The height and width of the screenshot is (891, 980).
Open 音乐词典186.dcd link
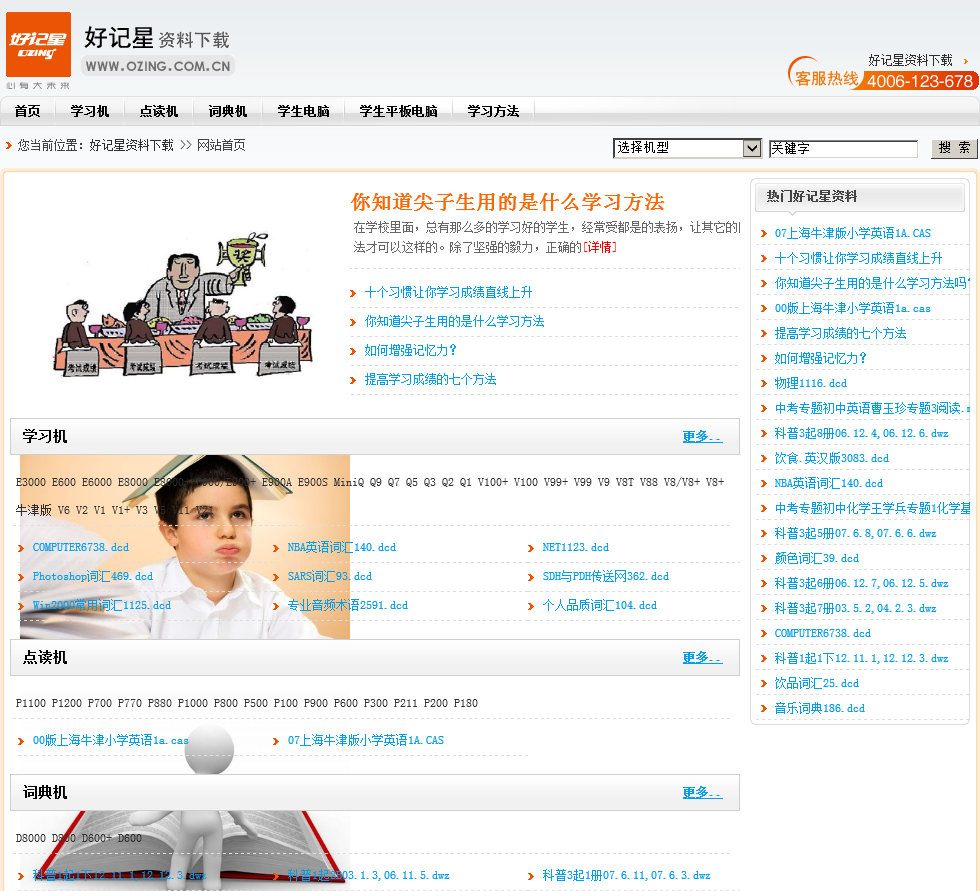coord(819,709)
